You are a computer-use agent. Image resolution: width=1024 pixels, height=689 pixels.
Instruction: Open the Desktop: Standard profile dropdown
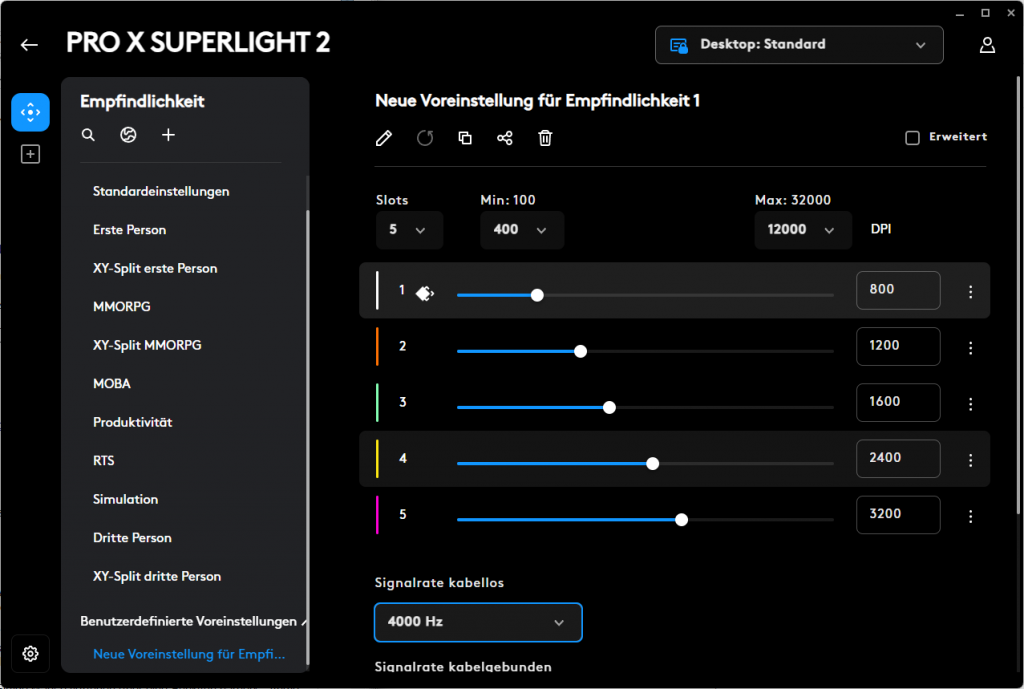[x=799, y=45]
